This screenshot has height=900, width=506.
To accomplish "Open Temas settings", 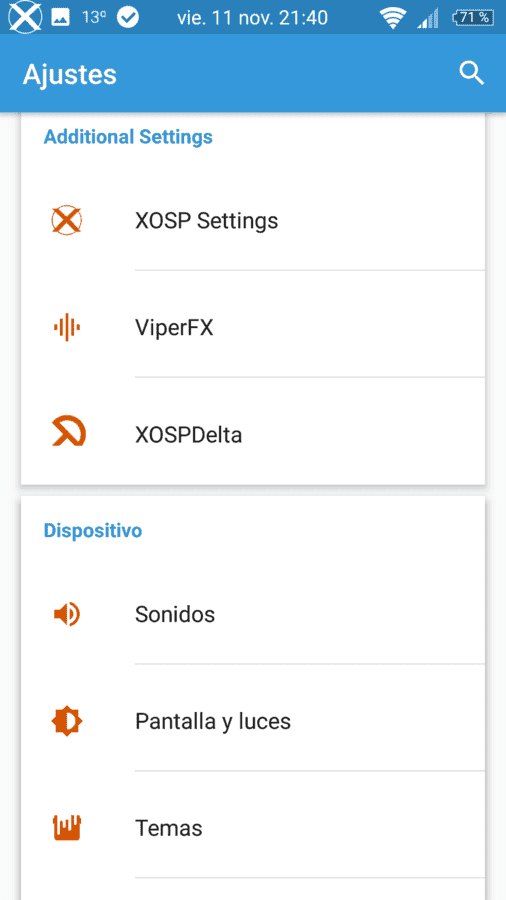I will [253, 828].
